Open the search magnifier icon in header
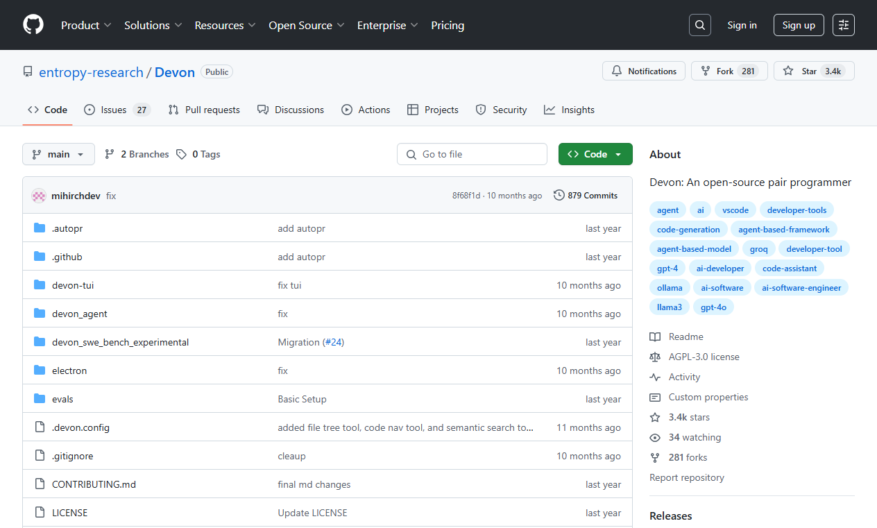877x528 pixels. 700,25
